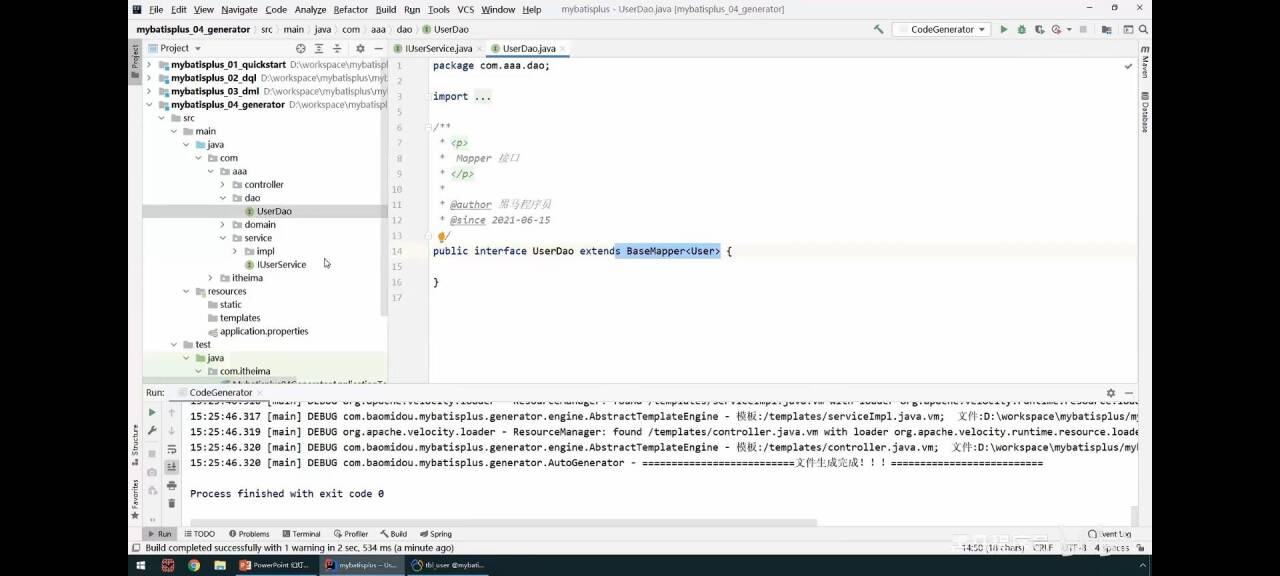Toggle Scroll to End in Run console
This screenshot has height=576, width=1280.
171,467
